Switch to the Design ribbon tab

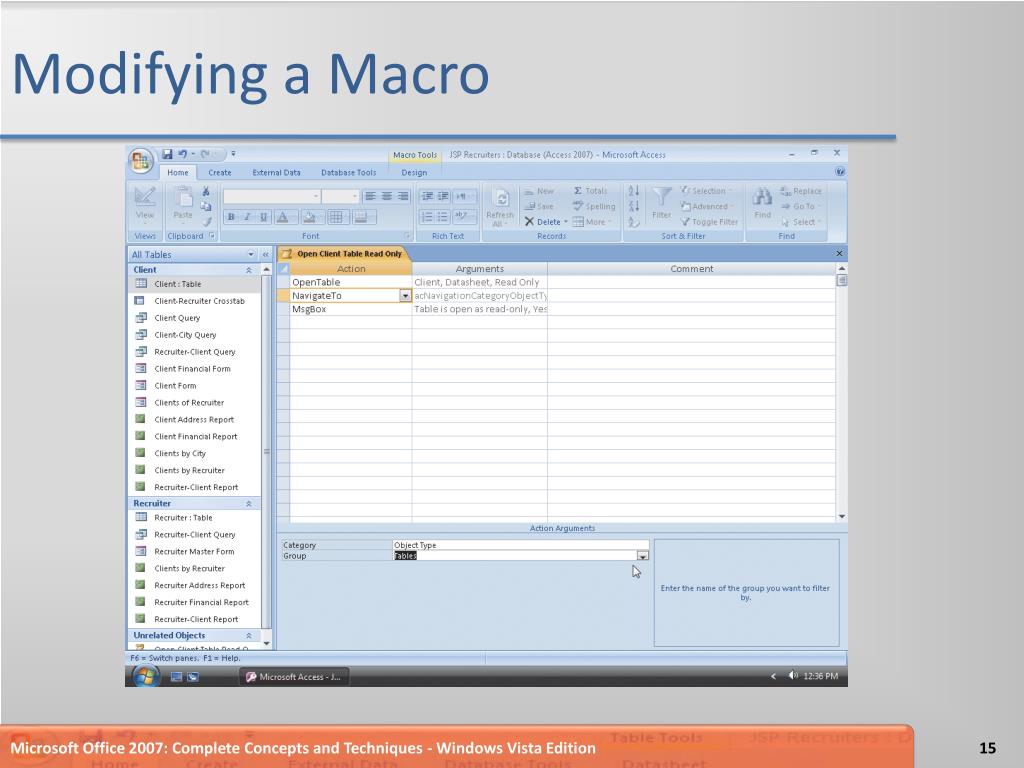tap(414, 172)
